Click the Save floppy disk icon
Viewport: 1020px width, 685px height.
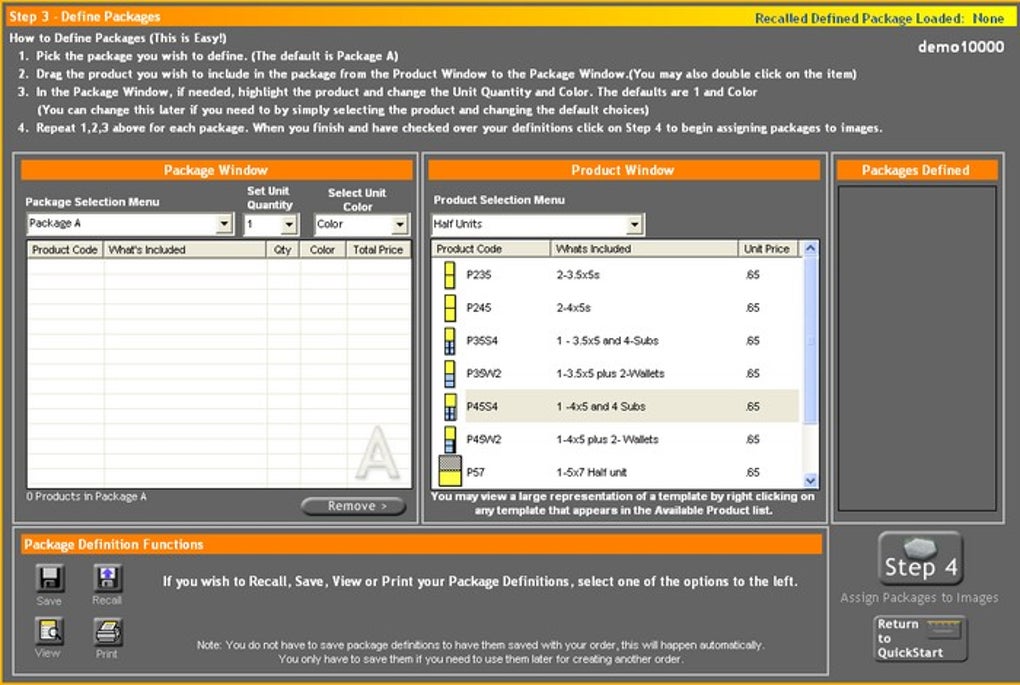tap(49, 578)
